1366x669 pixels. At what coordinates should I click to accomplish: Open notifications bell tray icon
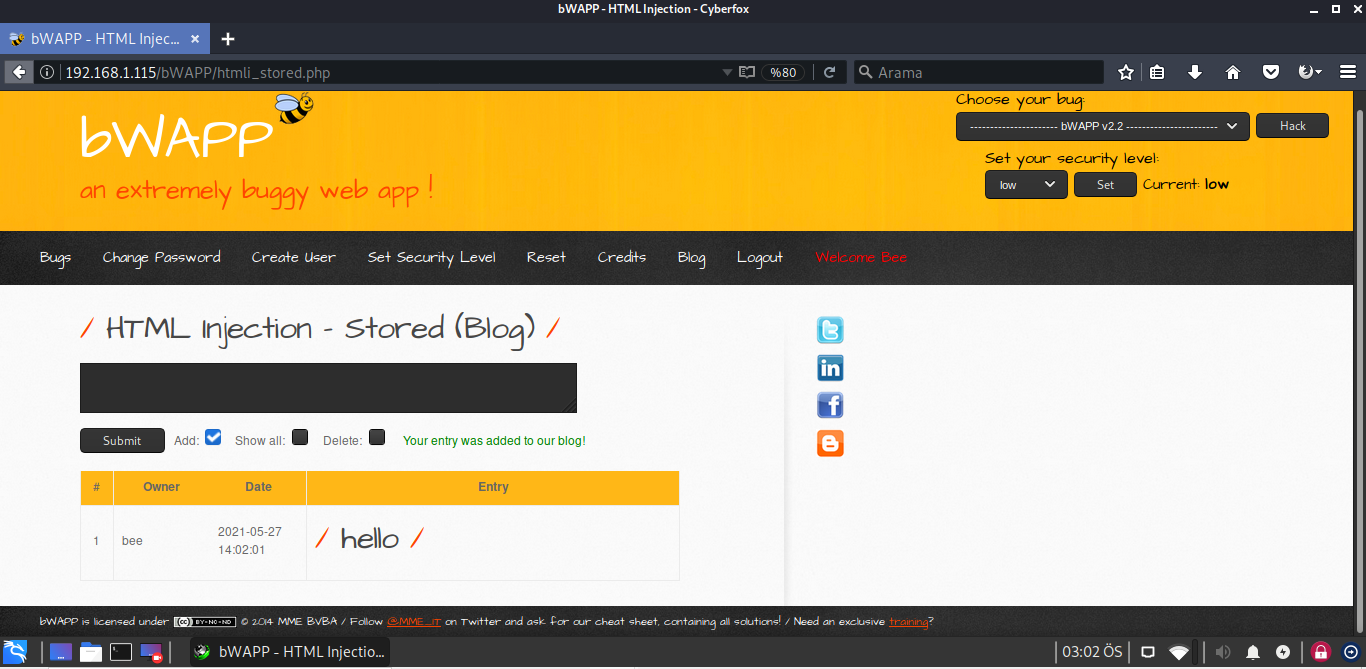(1253, 653)
